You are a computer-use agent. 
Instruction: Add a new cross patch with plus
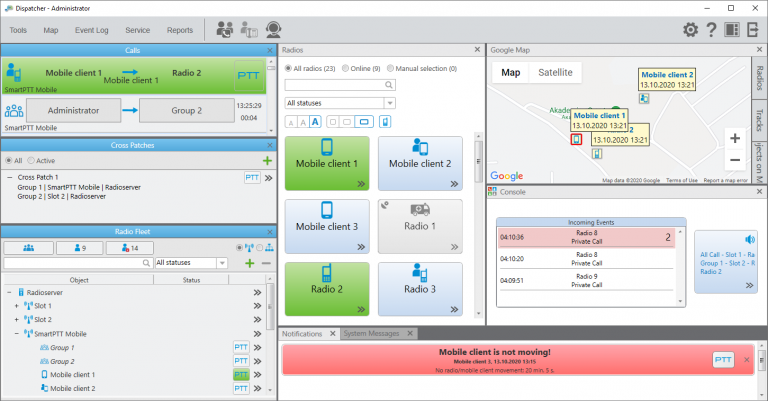(267, 161)
